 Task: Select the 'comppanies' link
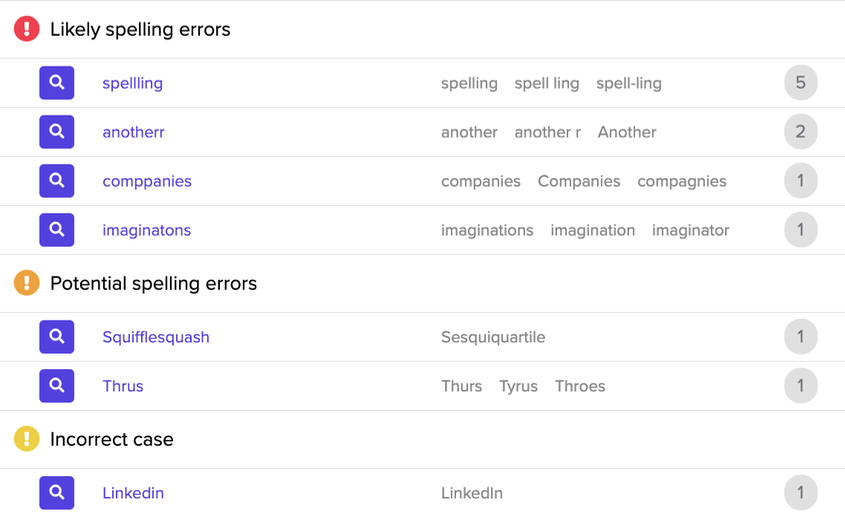[x=147, y=182]
